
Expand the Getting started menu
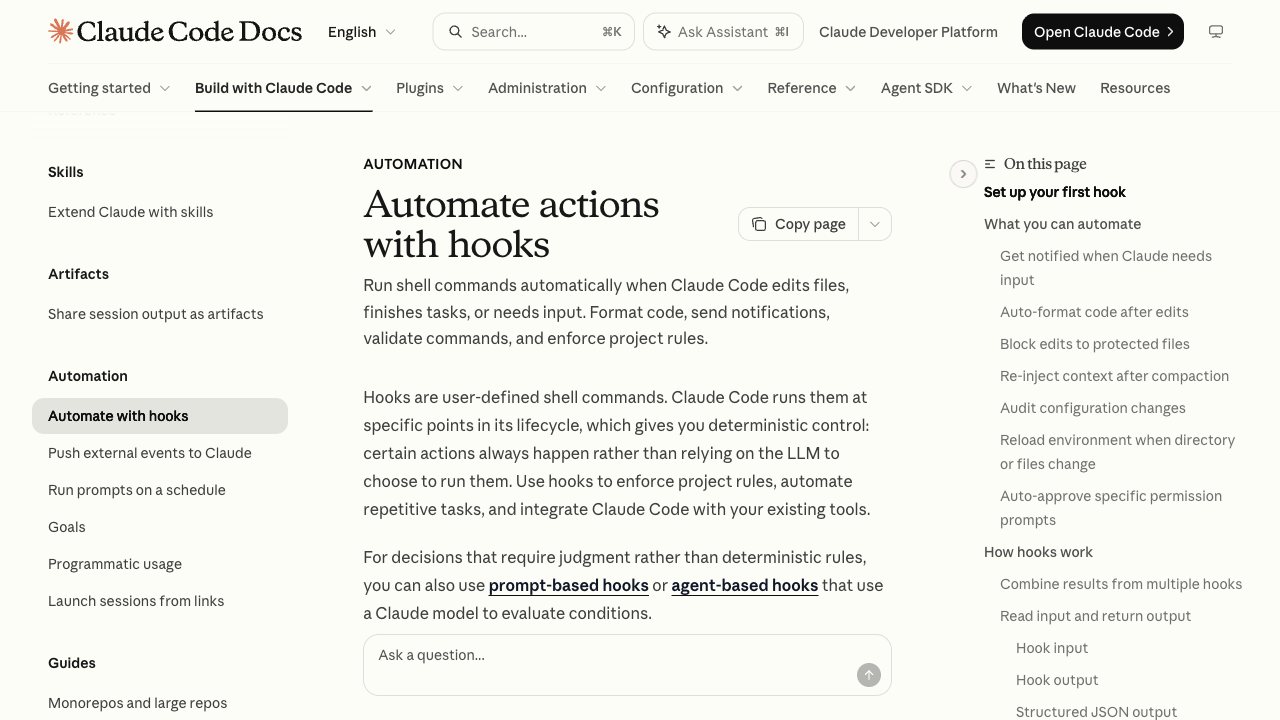[x=109, y=88]
